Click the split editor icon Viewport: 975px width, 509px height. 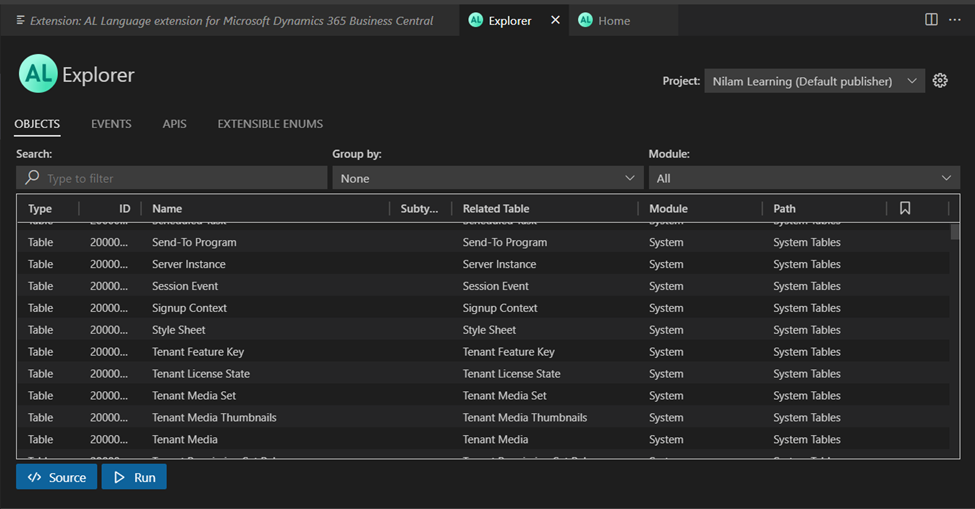pyautogui.click(x=931, y=20)
